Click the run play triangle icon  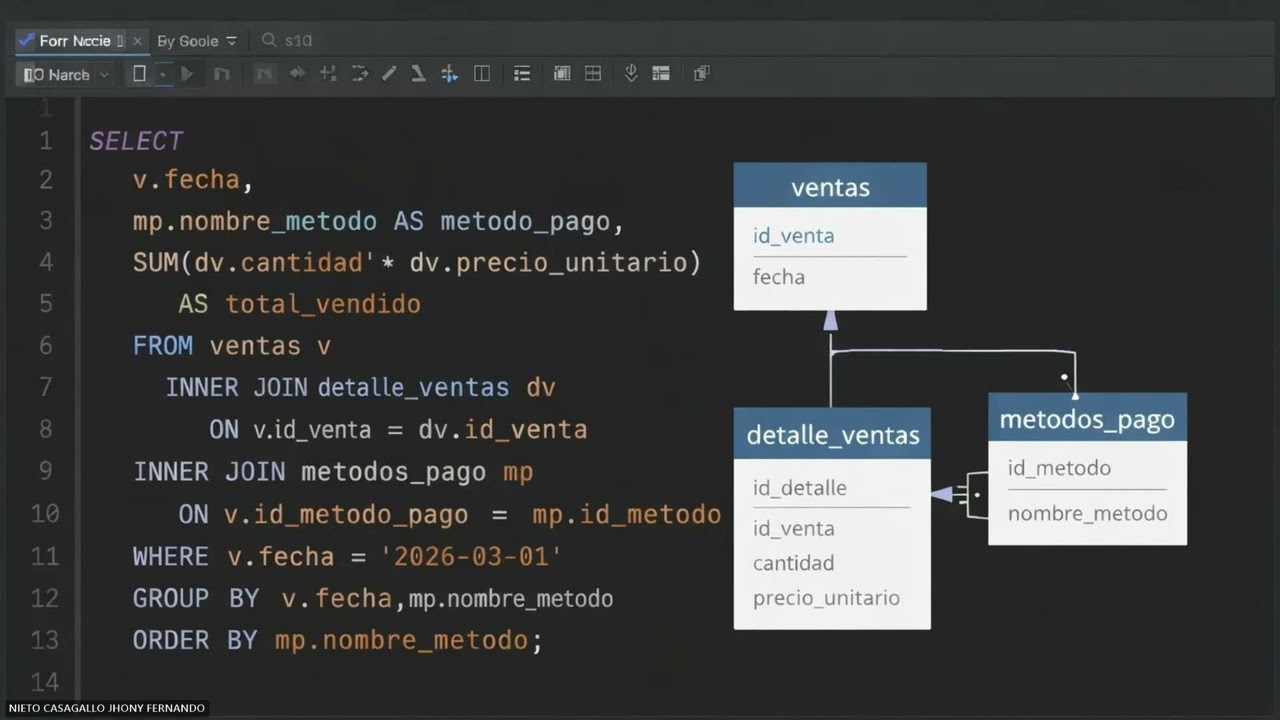coord(187,74)
